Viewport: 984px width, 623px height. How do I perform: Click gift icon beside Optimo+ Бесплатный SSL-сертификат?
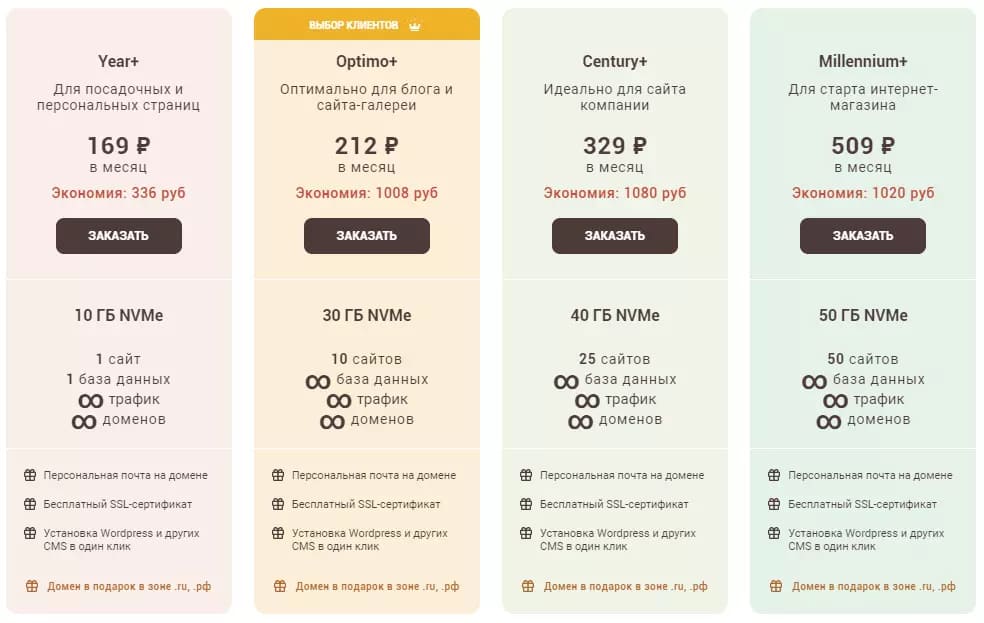pyautogui.click(x=278, y=504)
